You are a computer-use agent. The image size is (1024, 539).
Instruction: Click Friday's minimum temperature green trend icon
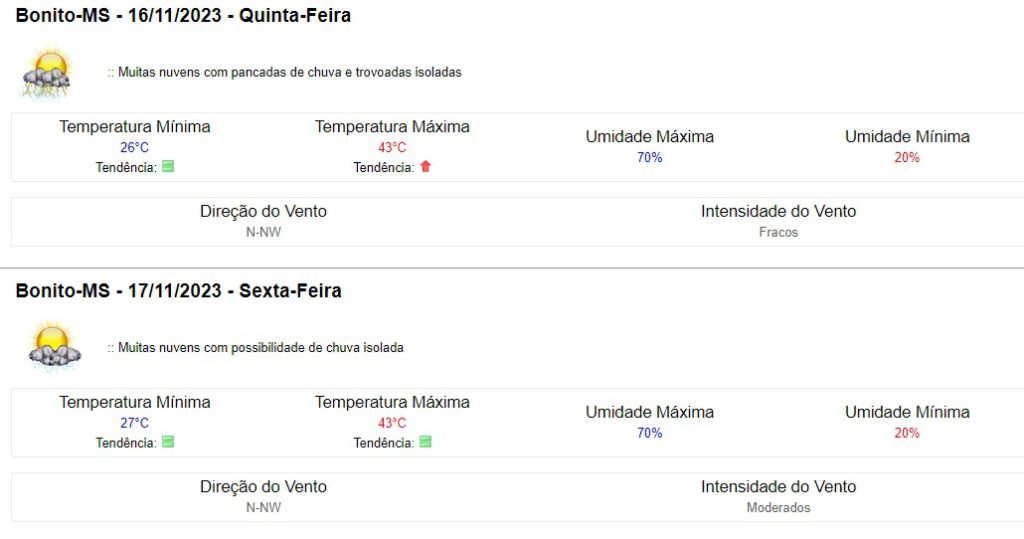(x=168, y=442)
